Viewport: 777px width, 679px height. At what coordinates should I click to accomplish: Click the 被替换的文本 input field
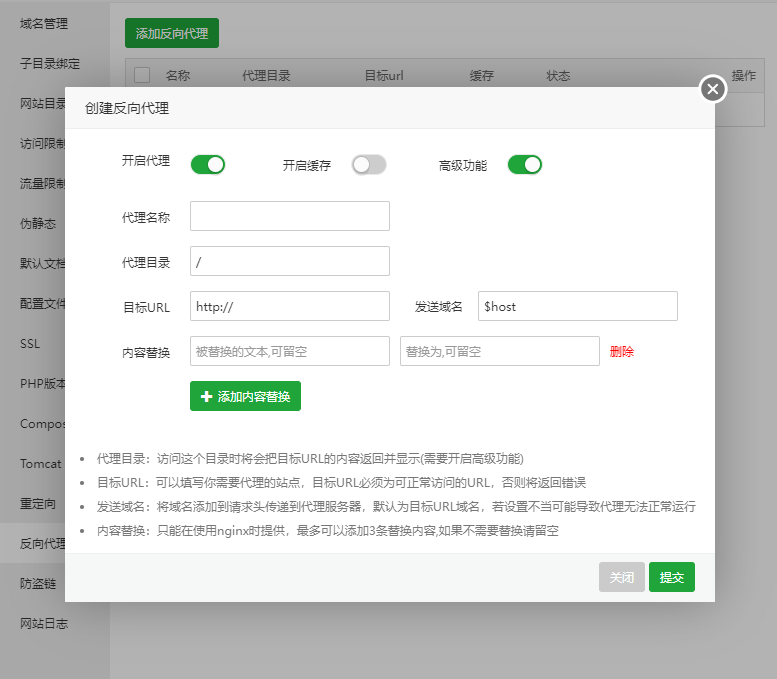[290, 351]
